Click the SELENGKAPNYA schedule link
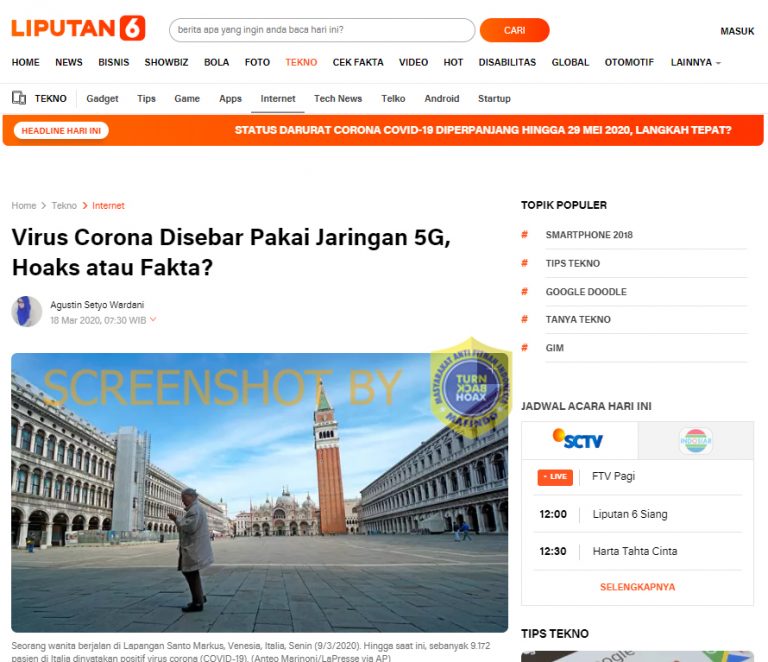The height and width of the screenshot is (662, 768). click(637, 587)
